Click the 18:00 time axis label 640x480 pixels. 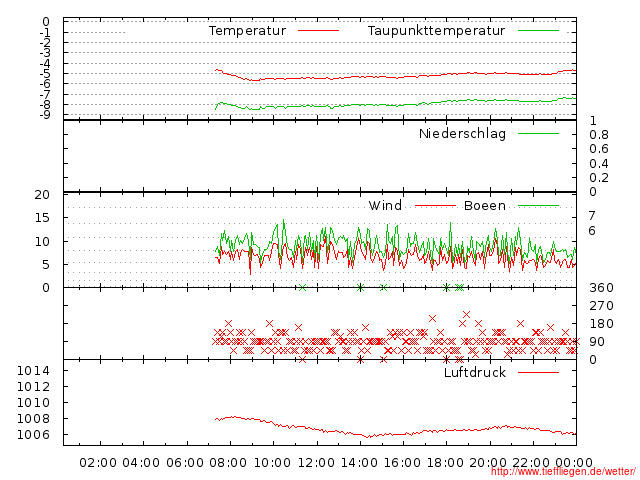445,463
